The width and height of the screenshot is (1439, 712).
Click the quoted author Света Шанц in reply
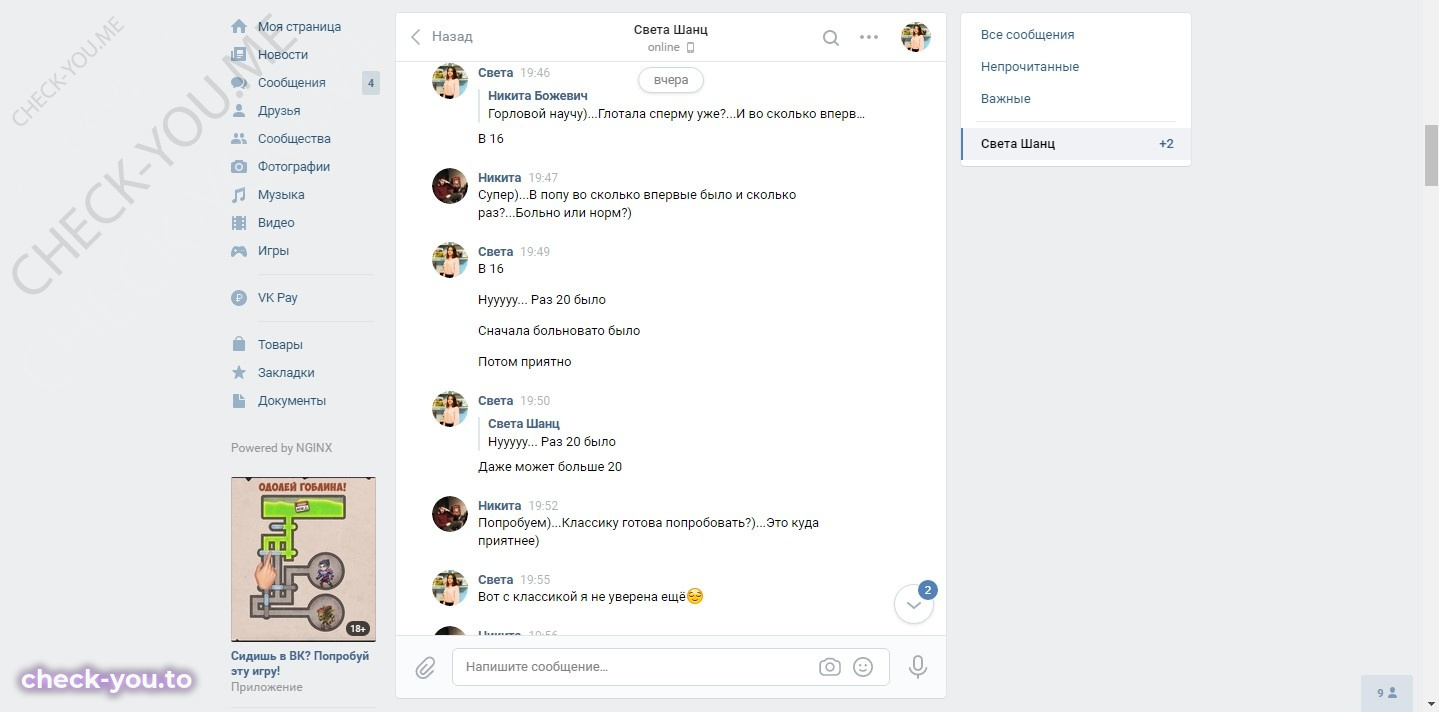[524, 424]
